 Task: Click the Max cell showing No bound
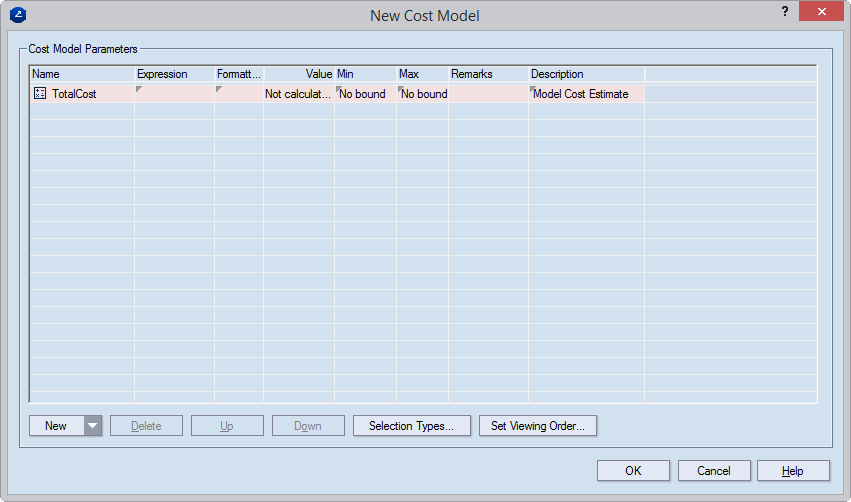(423, 94)
